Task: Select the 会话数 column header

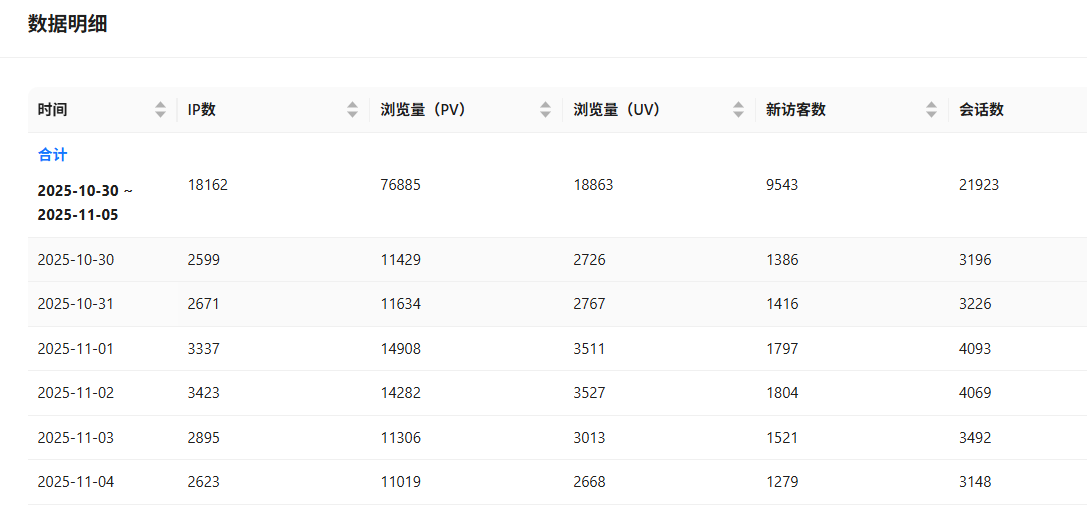Action: [981, 110]
